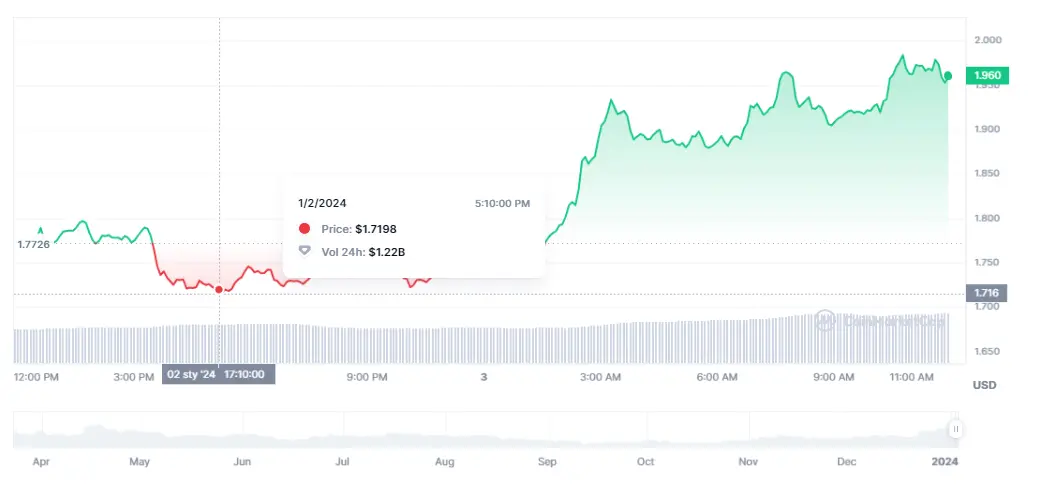The height and width of the screenshot is (486, 1038).
Task: Click the red price marker dot
Action: 219,290
